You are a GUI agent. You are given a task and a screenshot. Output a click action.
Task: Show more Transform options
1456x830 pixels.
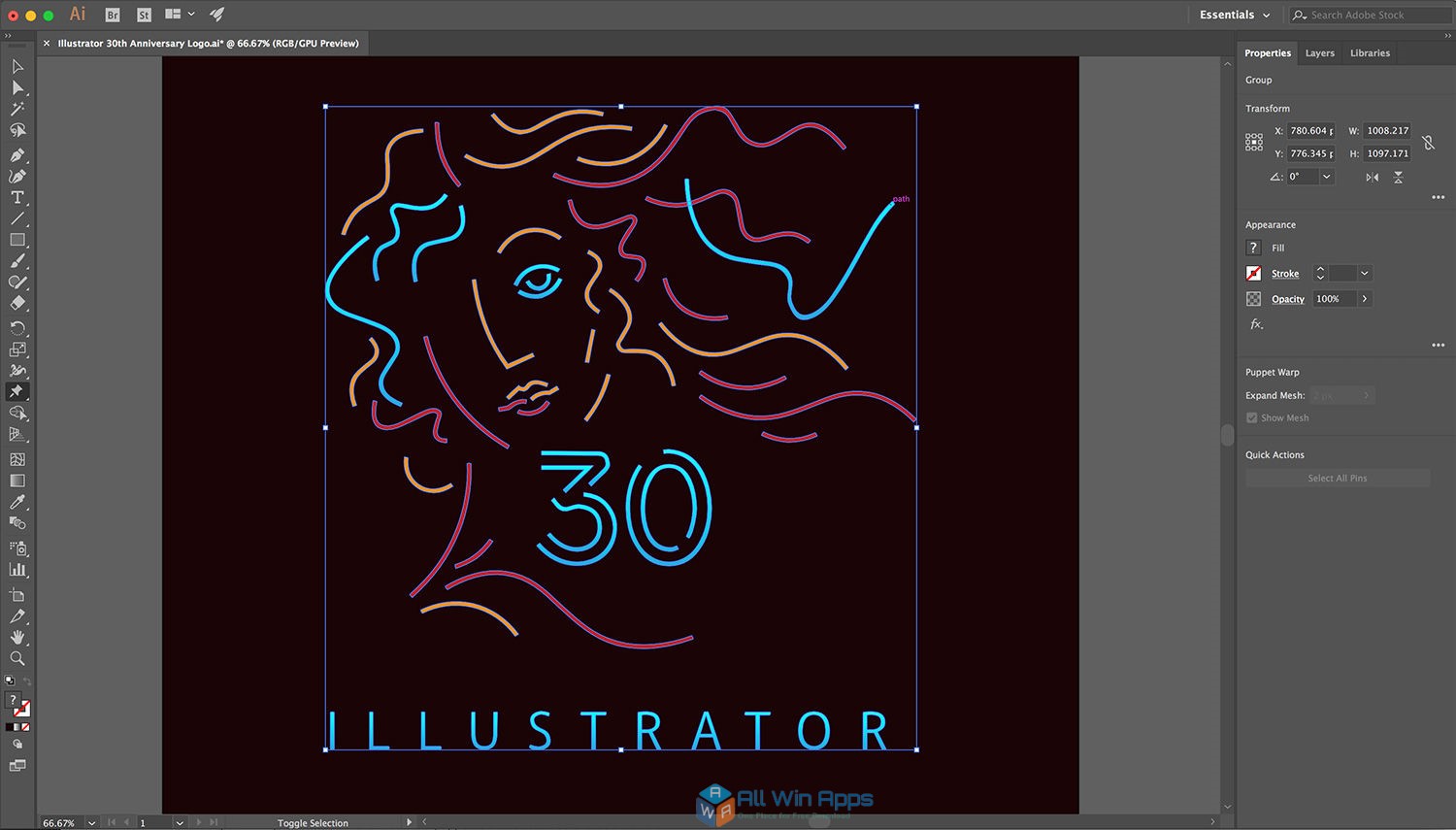(x=1439, y=198)
